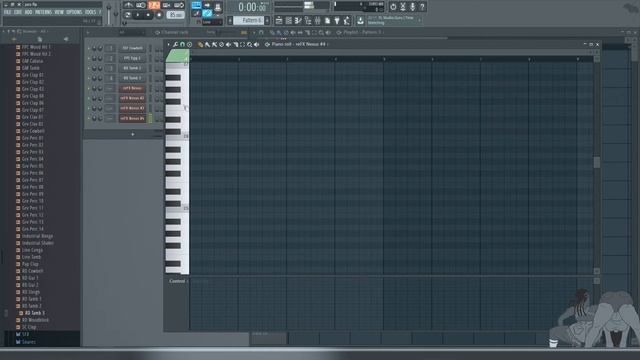Open Piano roll target channel reFX Nexus #4
Image resolution: width=640 pixels, height=360 pixels.
point(310,44)
